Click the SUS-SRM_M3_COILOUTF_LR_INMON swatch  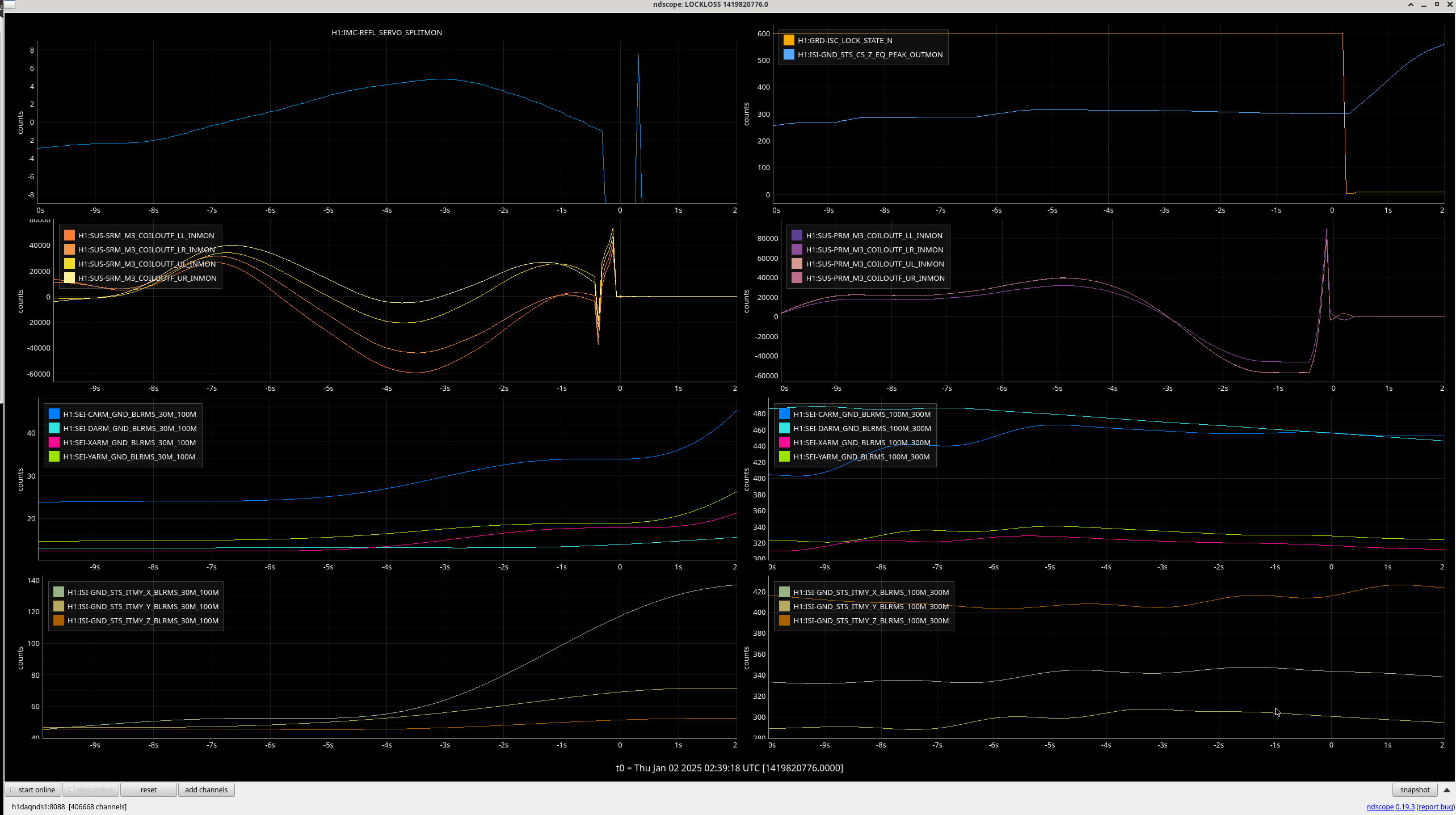pos(69,250)
